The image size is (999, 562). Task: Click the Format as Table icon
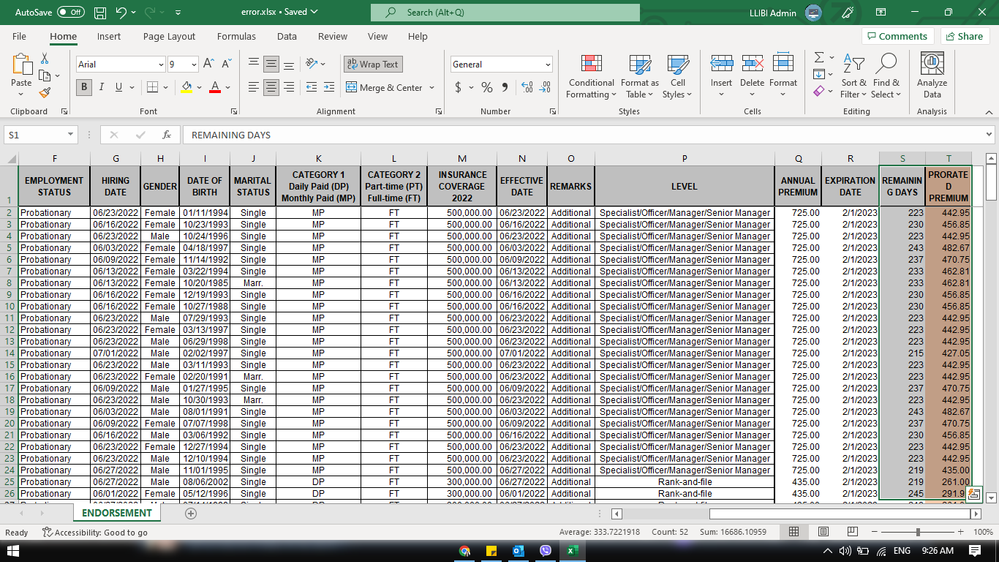639,75
